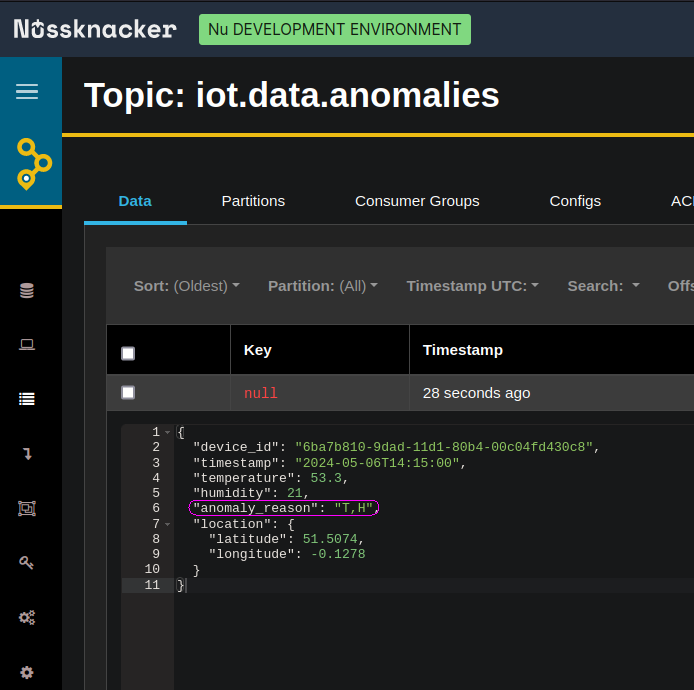The width and height of the screenshot is (694, 690).
Task: Switch to the Consumer Groups tab
Action: pyautogui.click(x=417, y=201)
